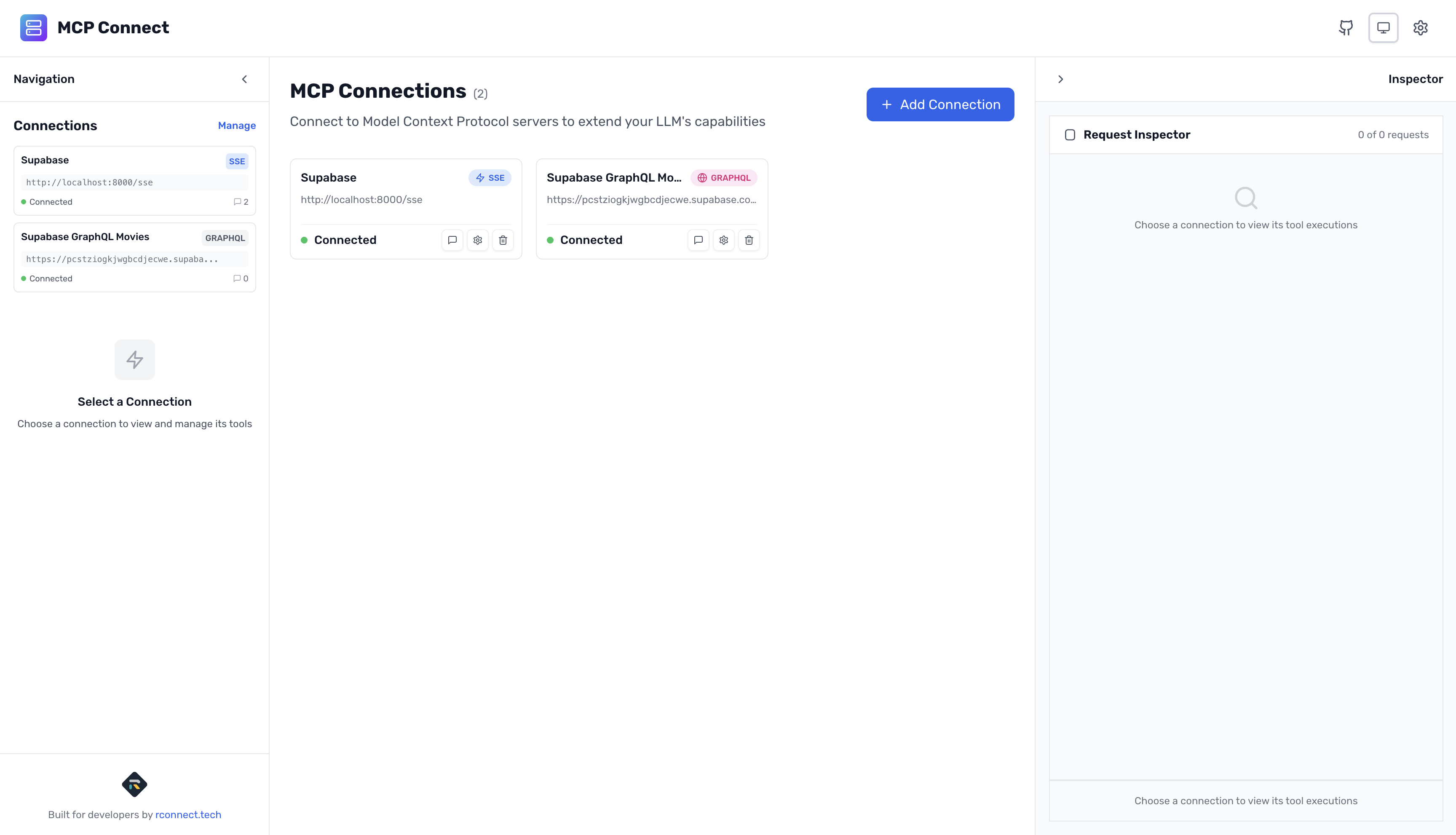1456x835 pixels.
Task: Click the SSE badge on the Supabase card
Action: tap(490, 178)
